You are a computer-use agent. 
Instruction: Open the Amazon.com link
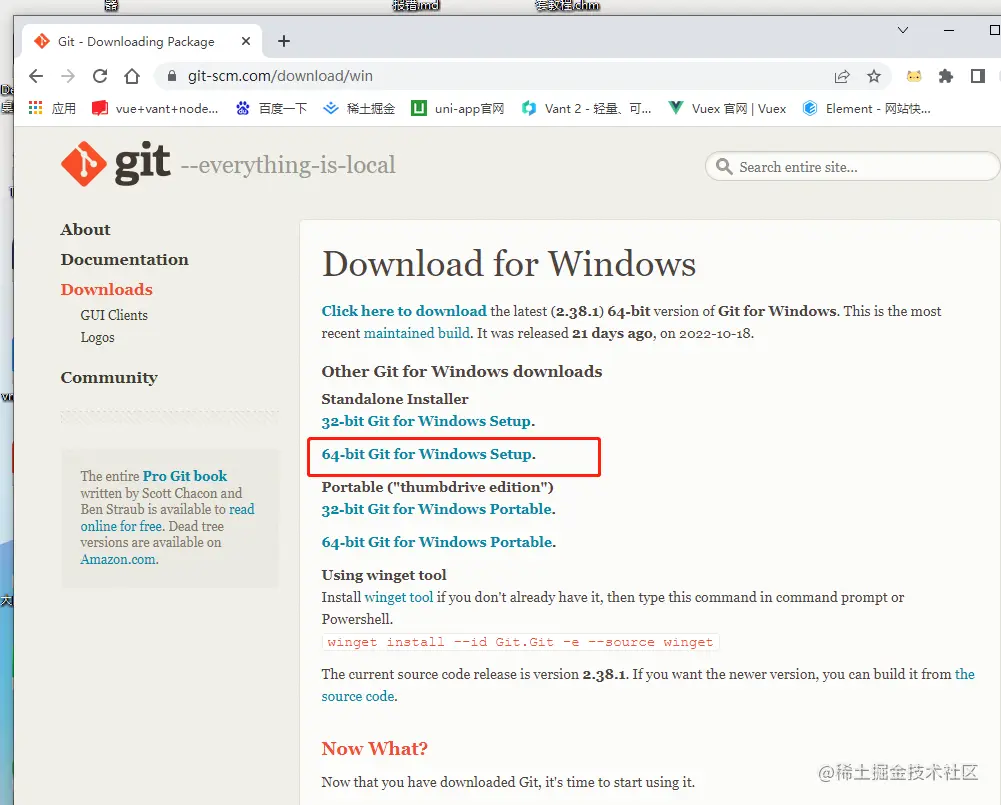click(x=118, y=559)
